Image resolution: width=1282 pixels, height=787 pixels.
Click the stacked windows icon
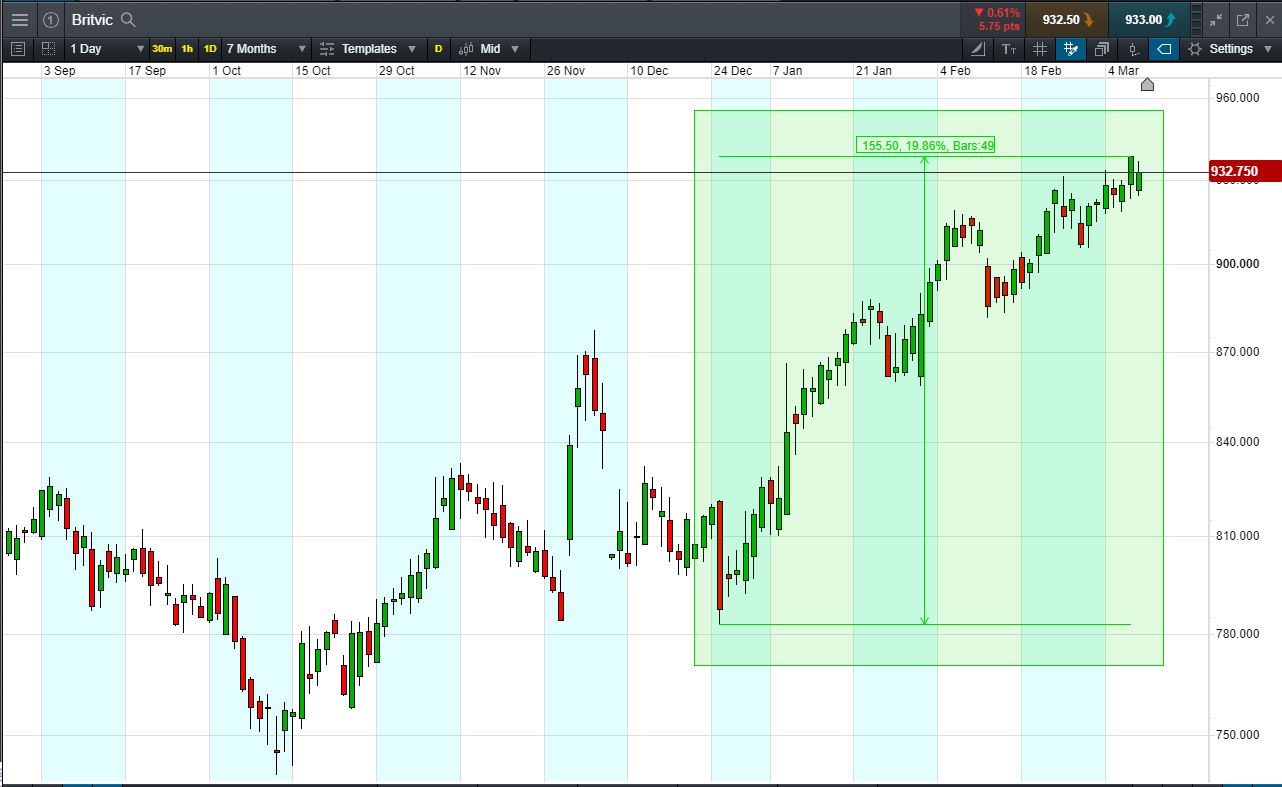tap(1102, 48)
